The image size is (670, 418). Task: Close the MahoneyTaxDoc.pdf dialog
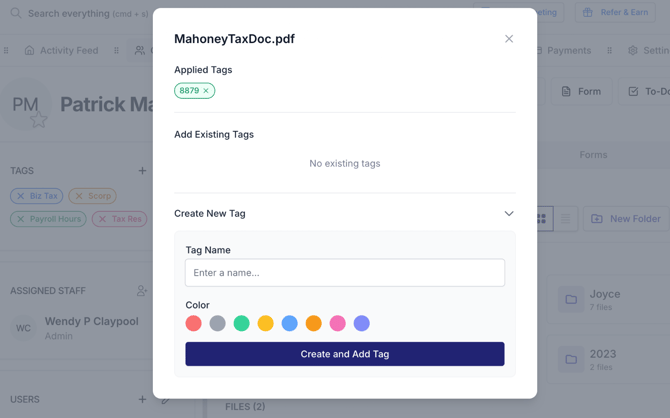pos(508,39)
